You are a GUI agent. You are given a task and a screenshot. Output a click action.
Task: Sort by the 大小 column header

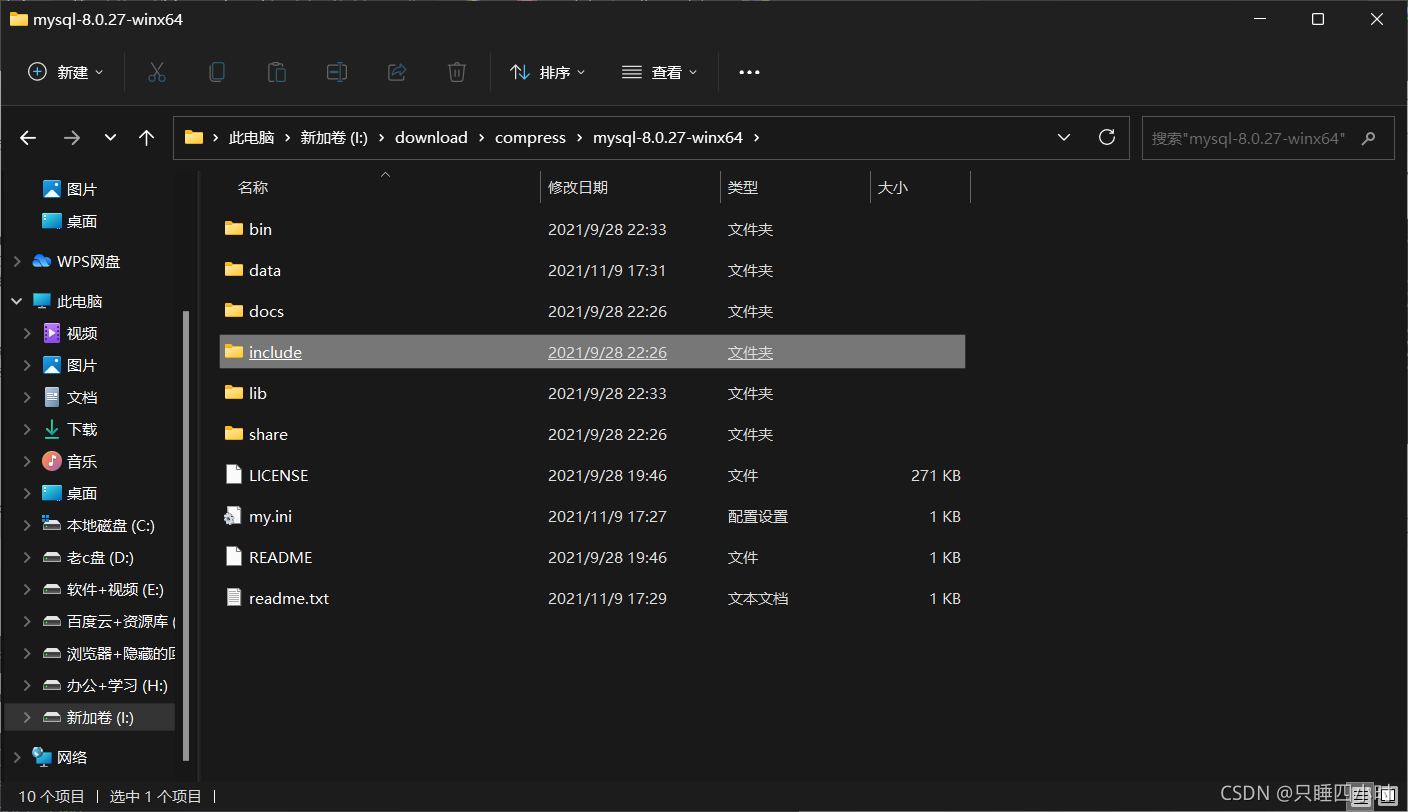(893, 187)
